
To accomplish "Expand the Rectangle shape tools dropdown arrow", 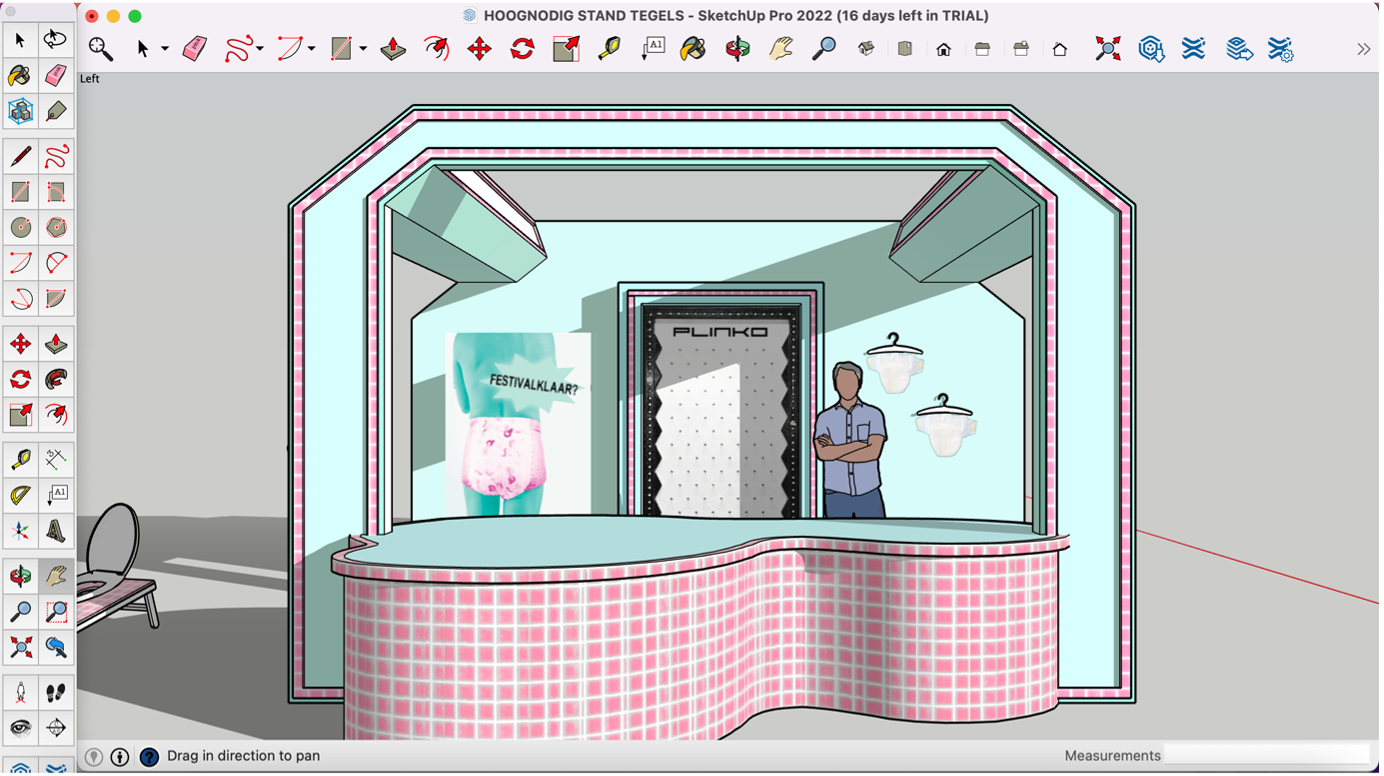I will coord(362,49).
